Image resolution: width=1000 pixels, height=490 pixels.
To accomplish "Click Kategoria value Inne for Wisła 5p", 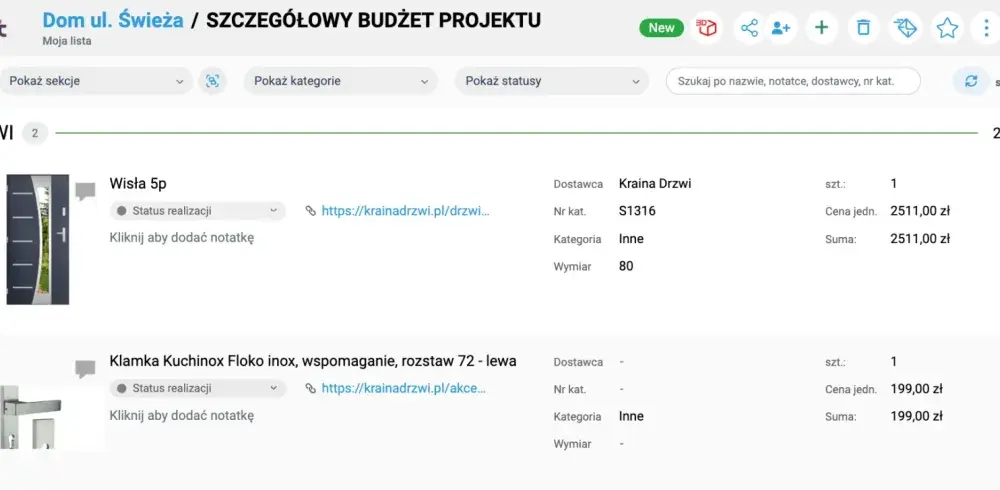I will 631,239.
